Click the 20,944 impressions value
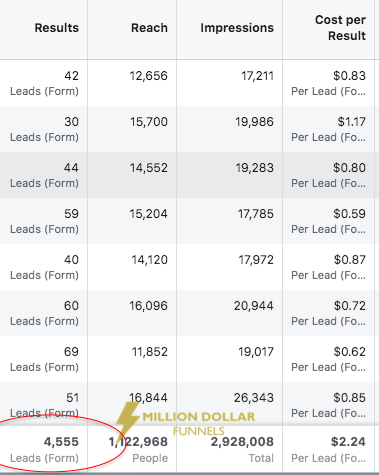 click(x=253, y=306)
